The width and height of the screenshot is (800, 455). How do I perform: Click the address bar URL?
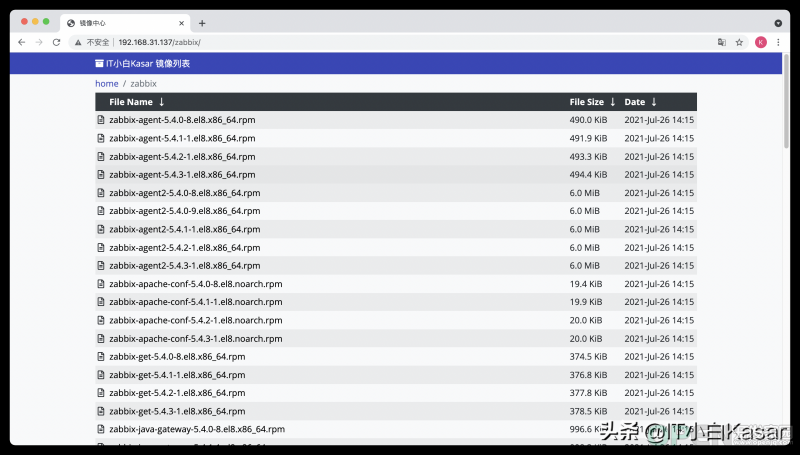click(159, 42)
